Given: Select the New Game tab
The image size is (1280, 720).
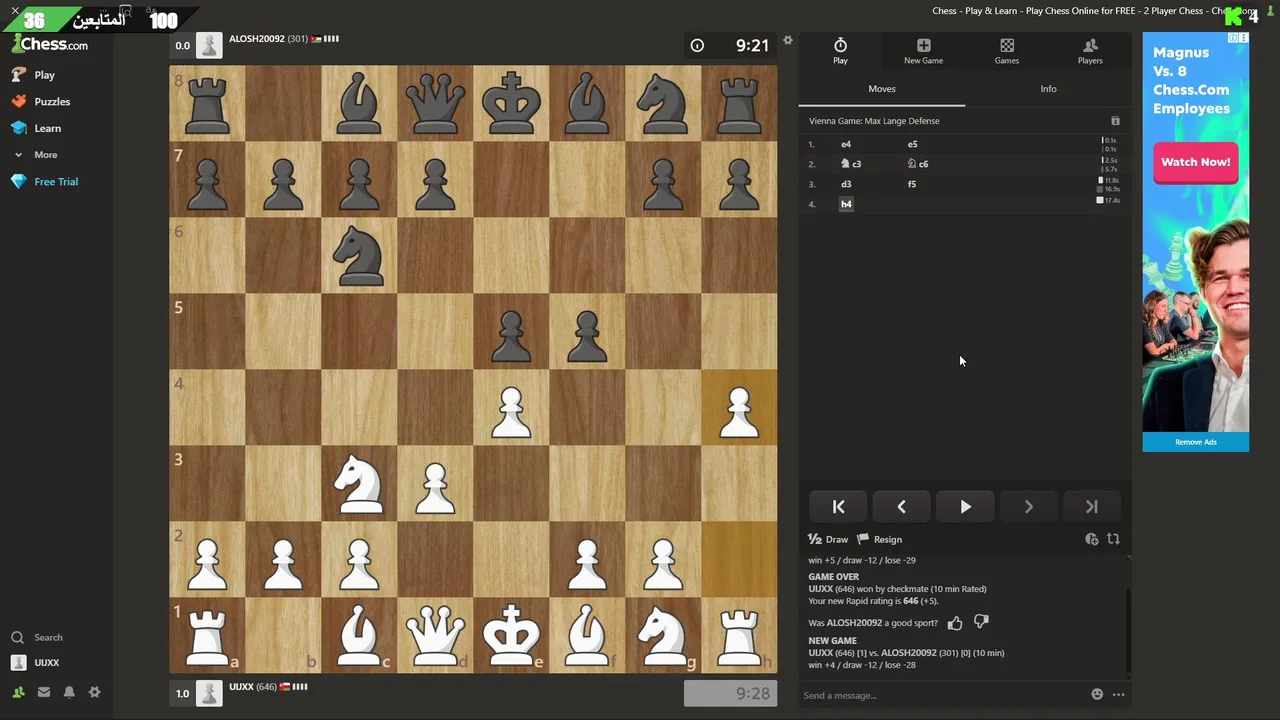Looking at the screenshot, I should (923, 51).
